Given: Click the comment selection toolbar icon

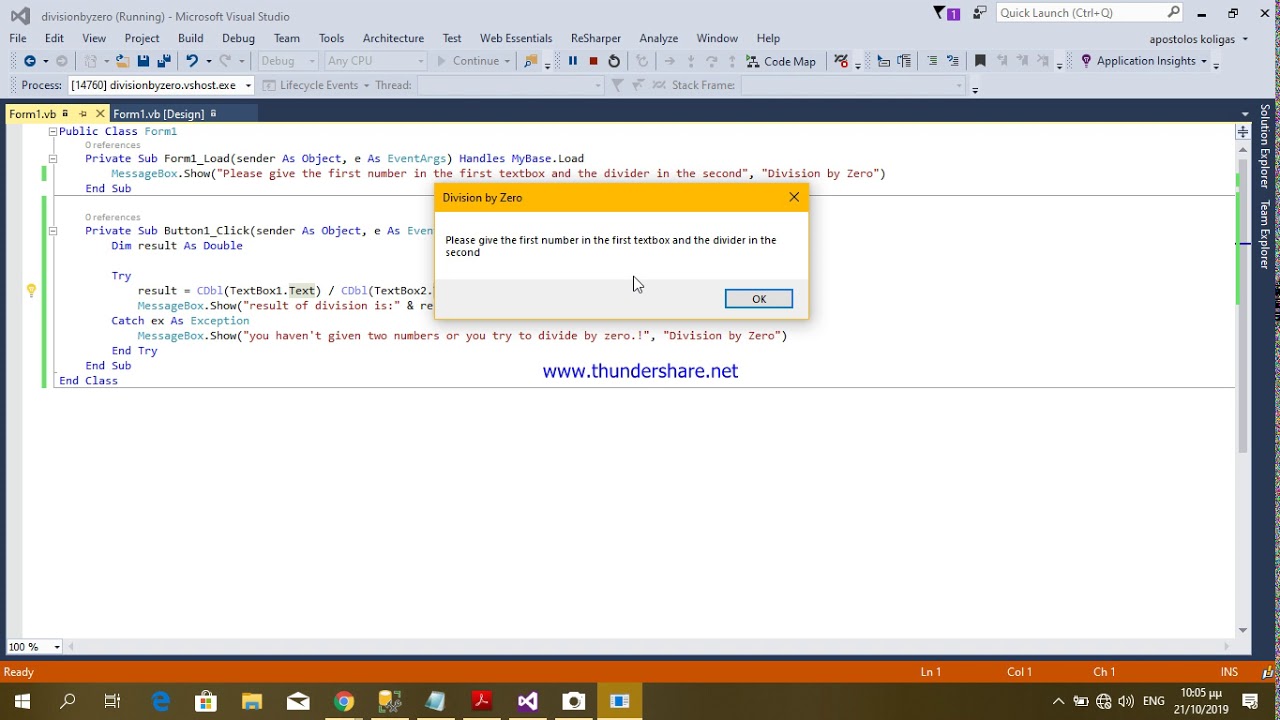Looking at the screenshot, I should [x=932, y=61].
